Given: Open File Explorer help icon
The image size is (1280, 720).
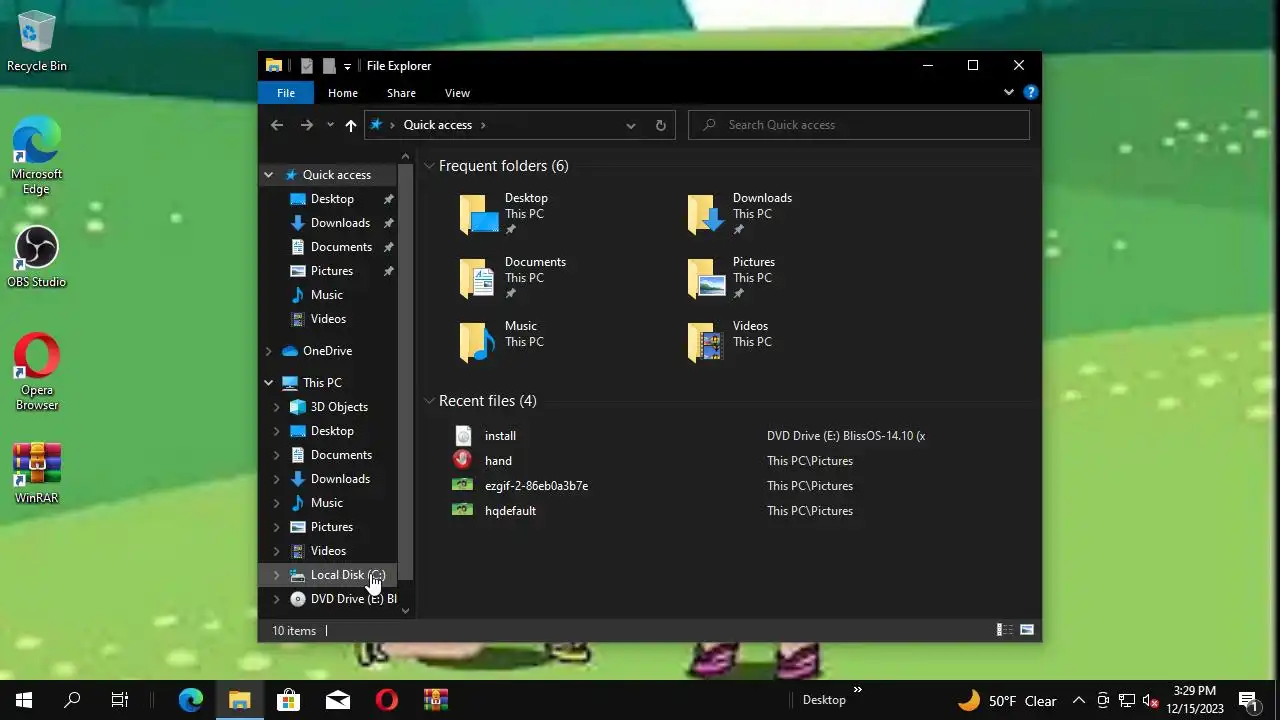Looking at the screenshot, I should [x=1030, y=92].
